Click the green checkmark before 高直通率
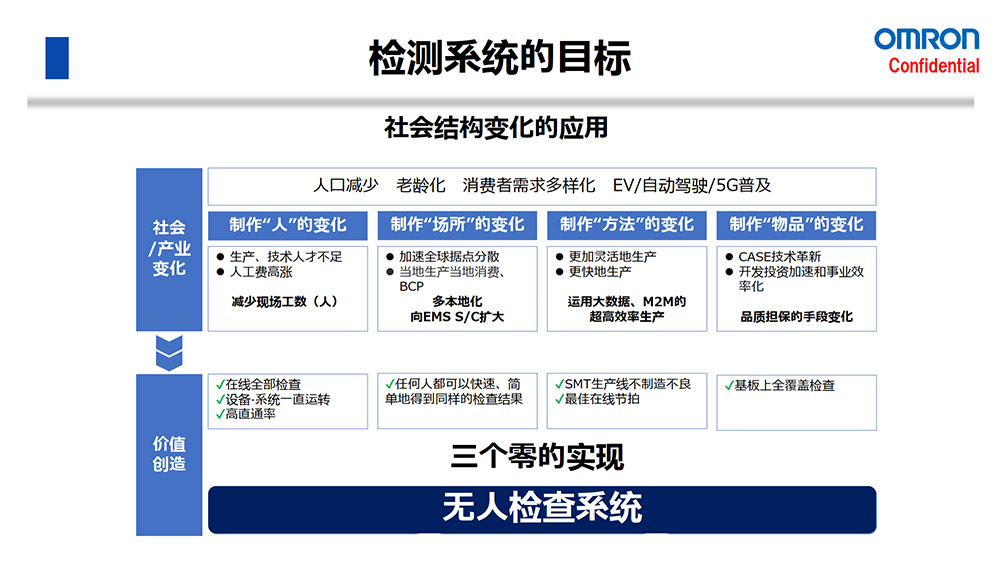This screenshot has height=563, width=1000. 220,414
